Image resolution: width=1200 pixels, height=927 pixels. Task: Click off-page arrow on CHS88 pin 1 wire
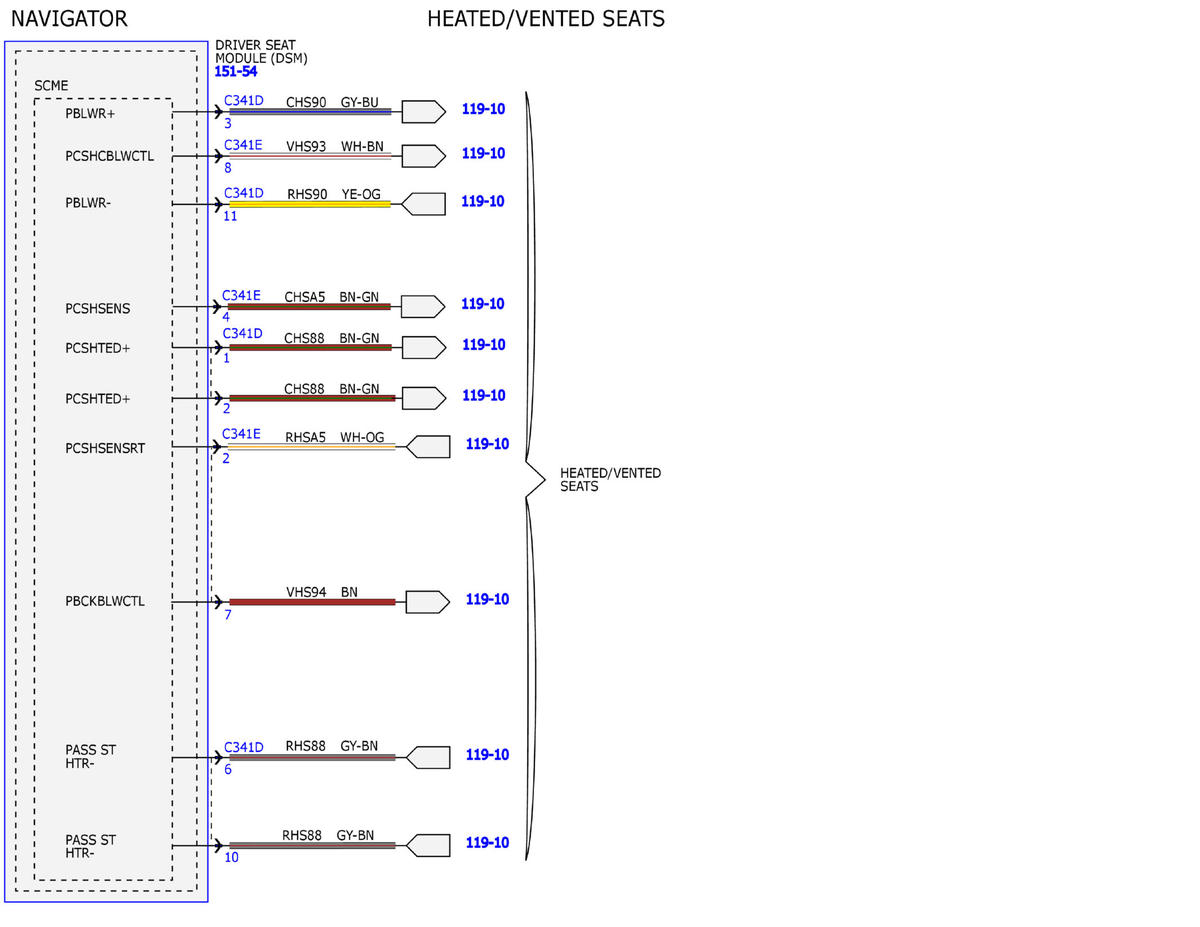tap(423, 347)
